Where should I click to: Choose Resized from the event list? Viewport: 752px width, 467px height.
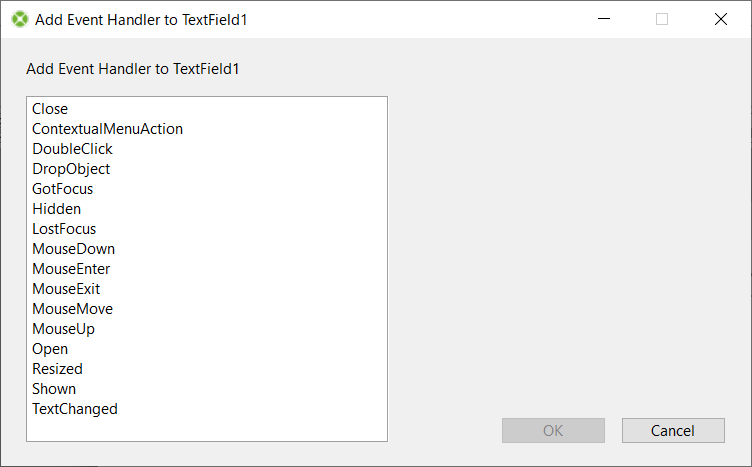[x=57, y=369]
